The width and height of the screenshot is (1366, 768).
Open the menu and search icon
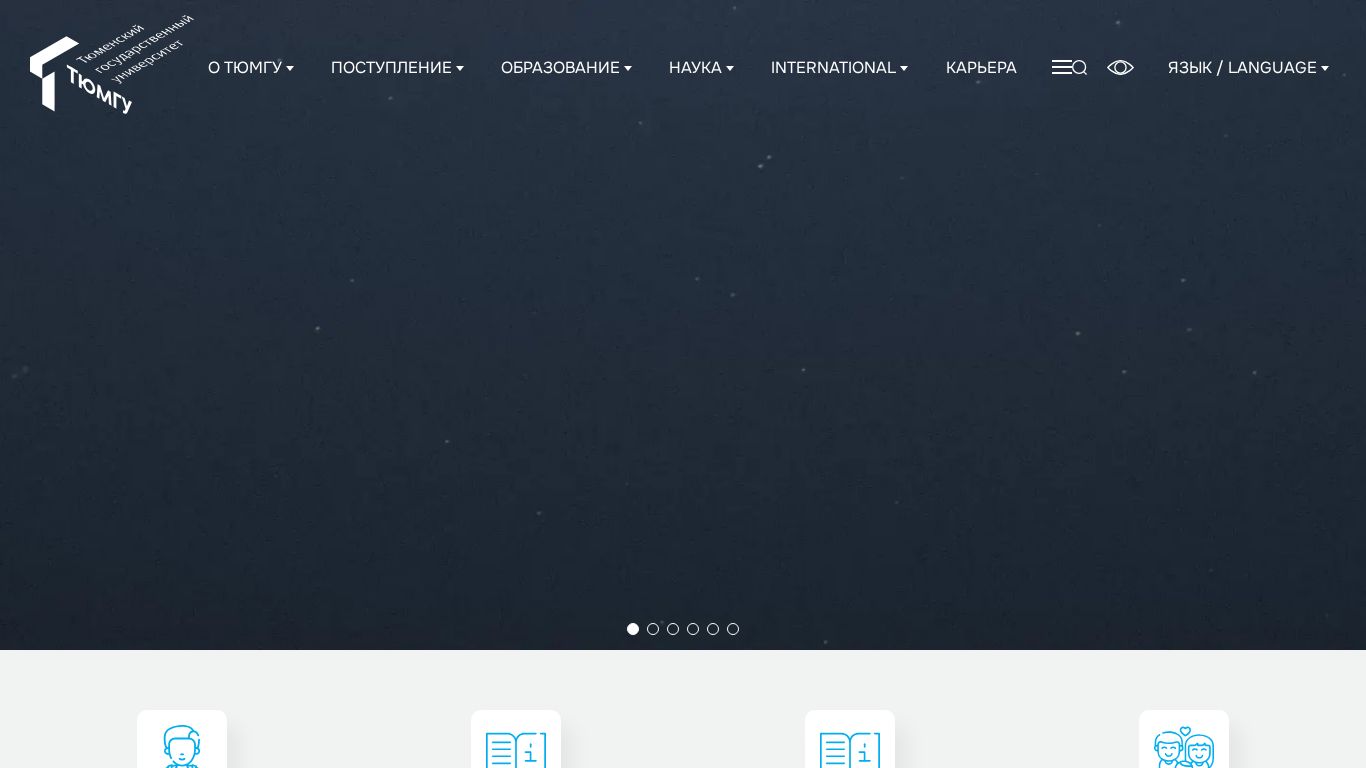[x=1069, y=67]
